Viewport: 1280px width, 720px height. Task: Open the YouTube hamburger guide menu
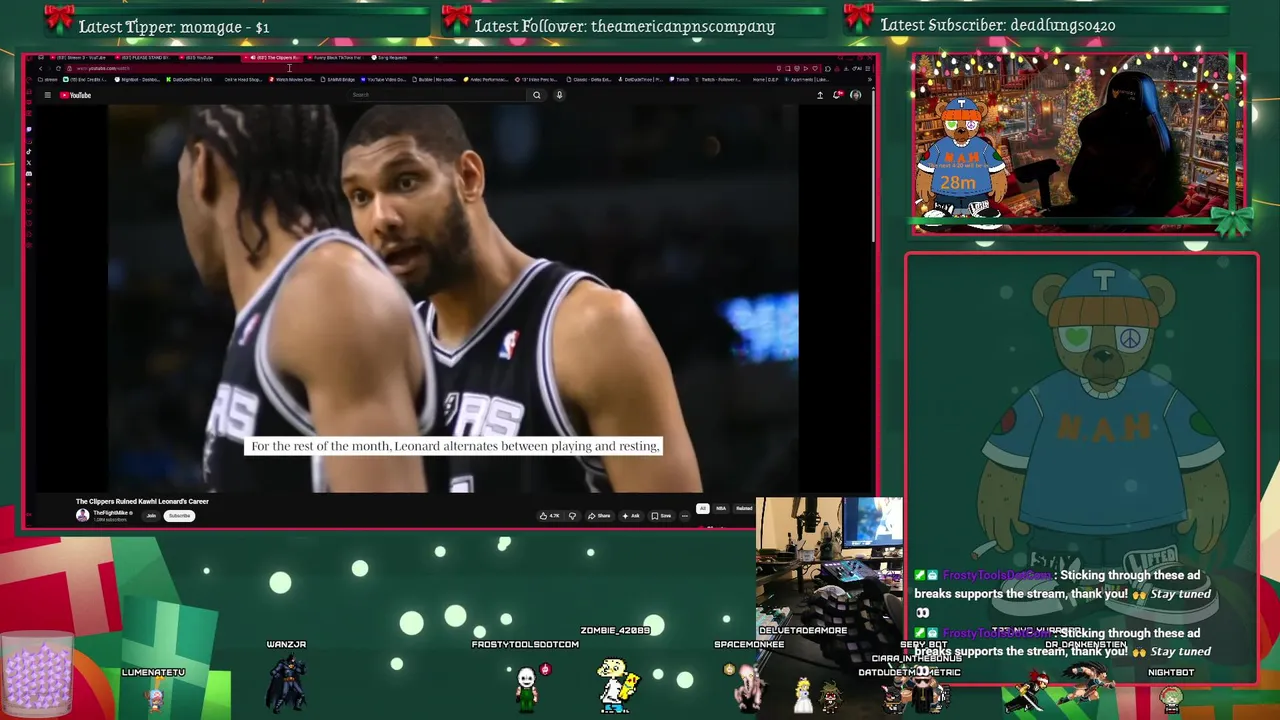47,95
